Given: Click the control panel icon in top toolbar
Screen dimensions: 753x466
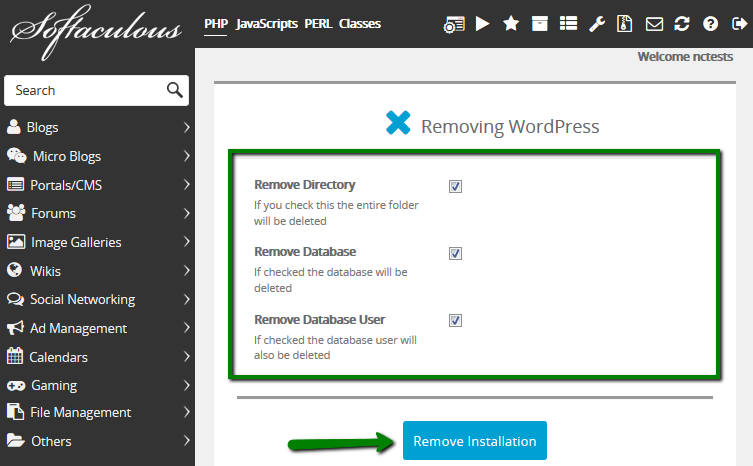Looking at the screenshot, I should coord(453,24).
